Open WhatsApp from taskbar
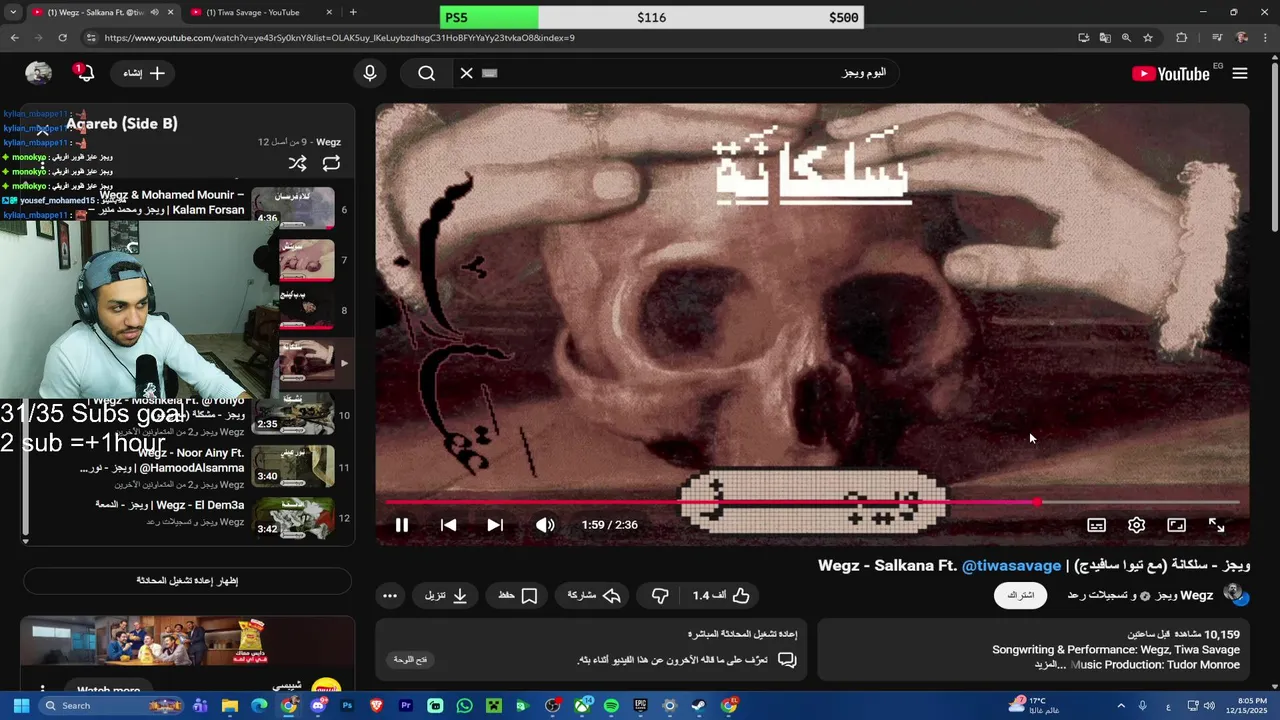This screenshot has width=1280, height=720. tap(464, 705)
